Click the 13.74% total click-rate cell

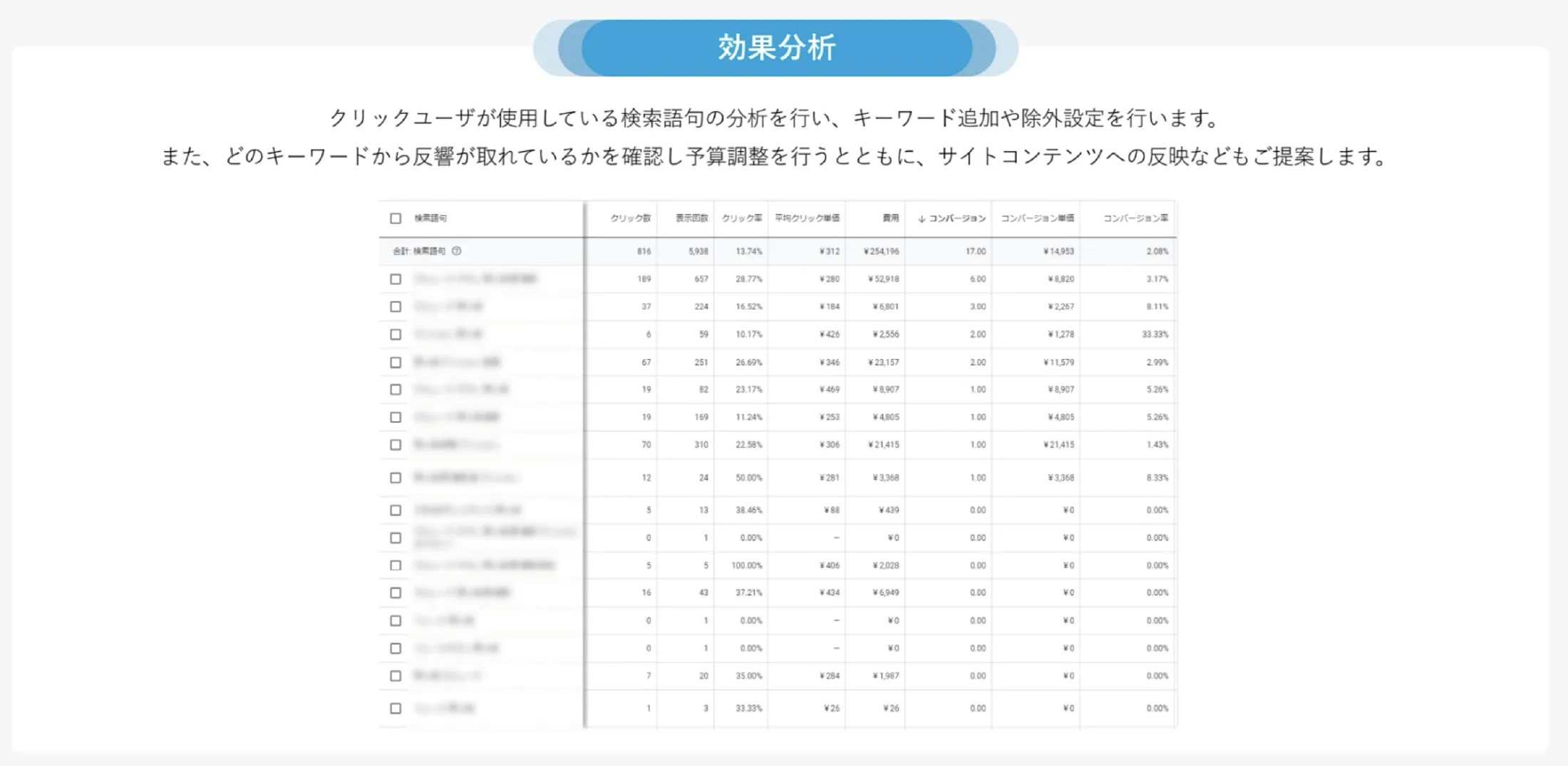(748, 252)
